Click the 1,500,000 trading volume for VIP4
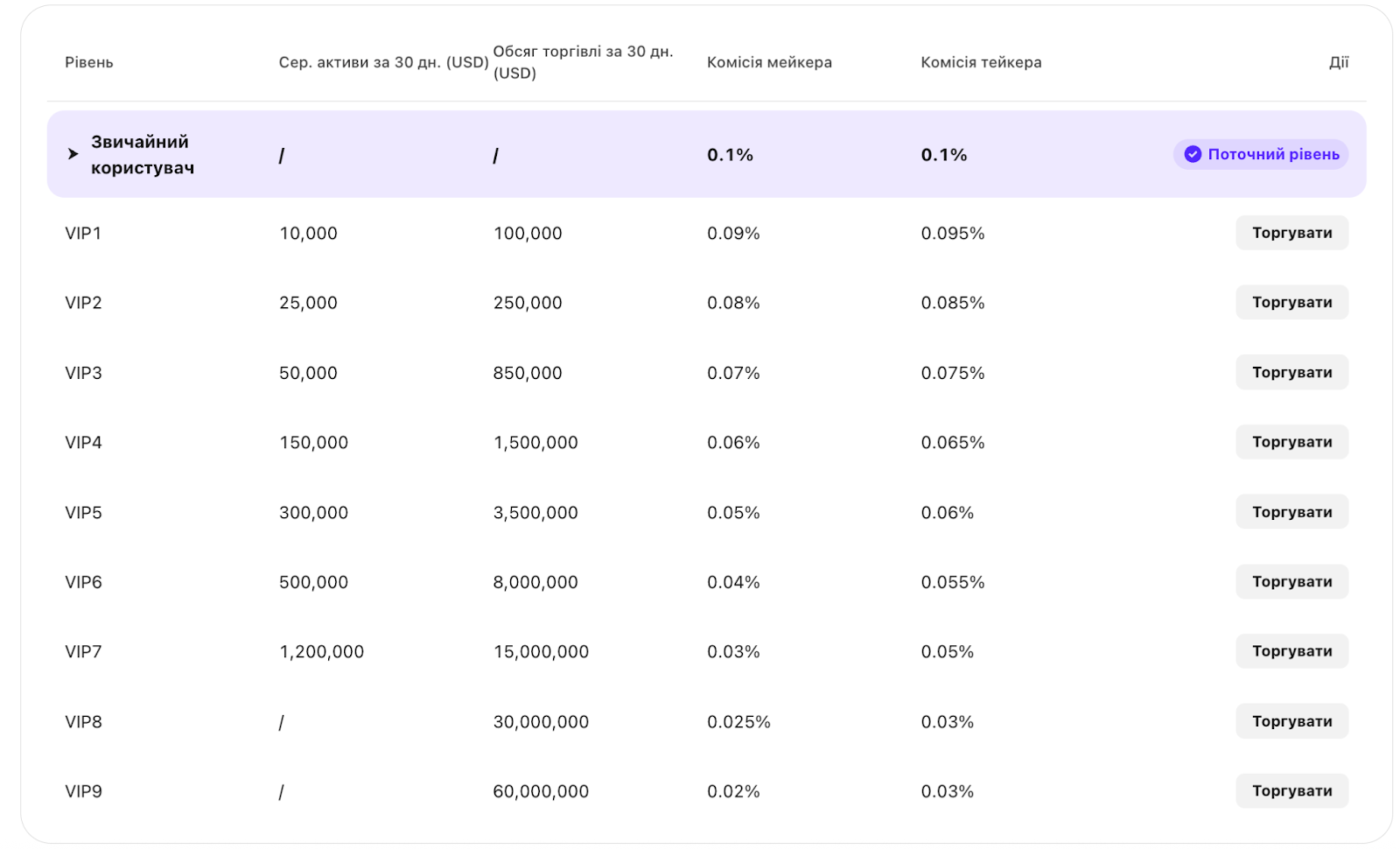The height and width of the screenshot is (849, 1400). [535, 443]
